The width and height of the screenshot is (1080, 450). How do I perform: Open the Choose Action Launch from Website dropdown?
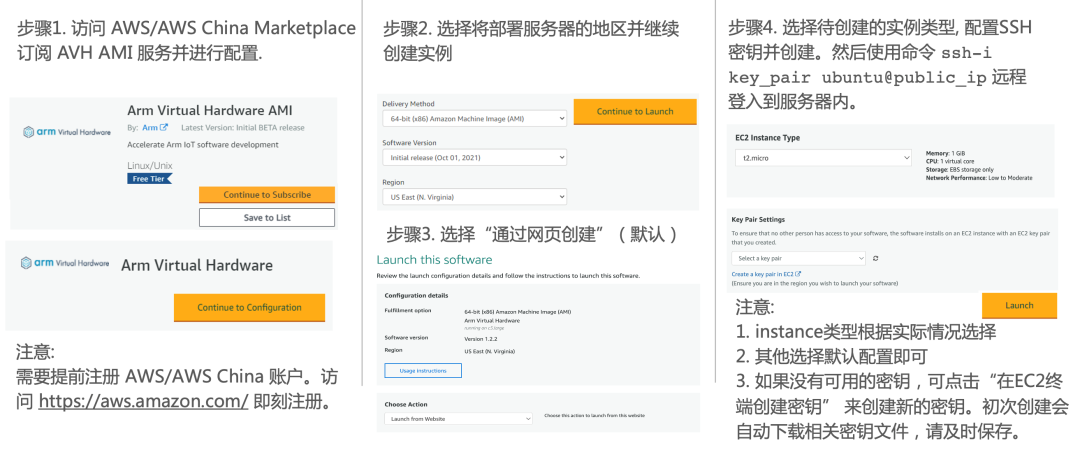[x=458, y=418]
